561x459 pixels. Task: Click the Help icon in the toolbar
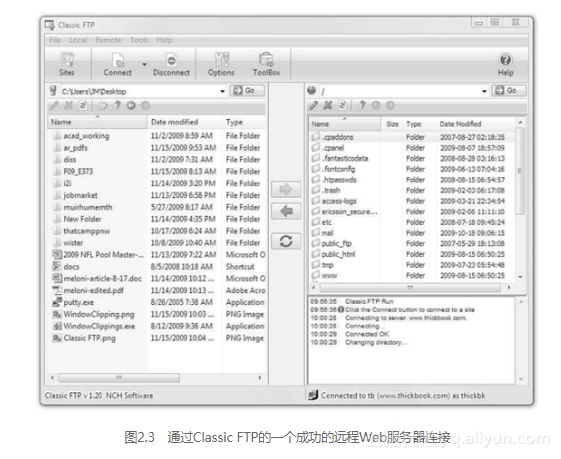(506, 64)
